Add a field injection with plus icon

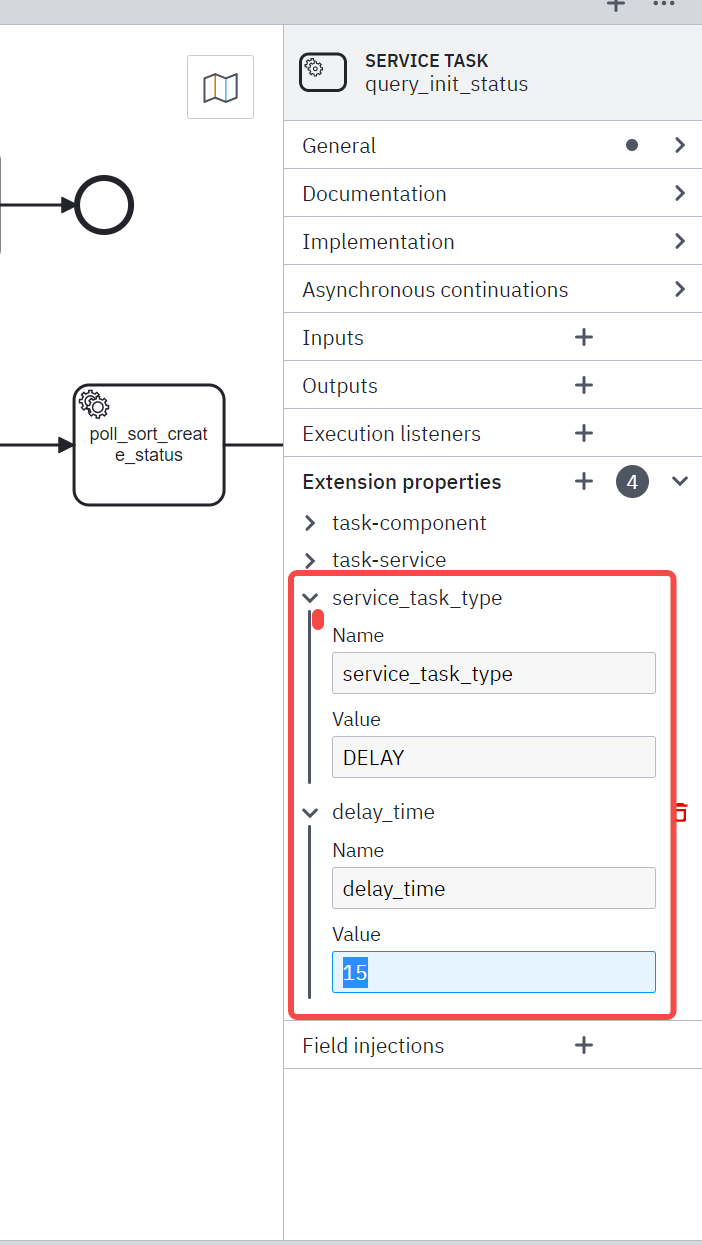pos(584,1046)
